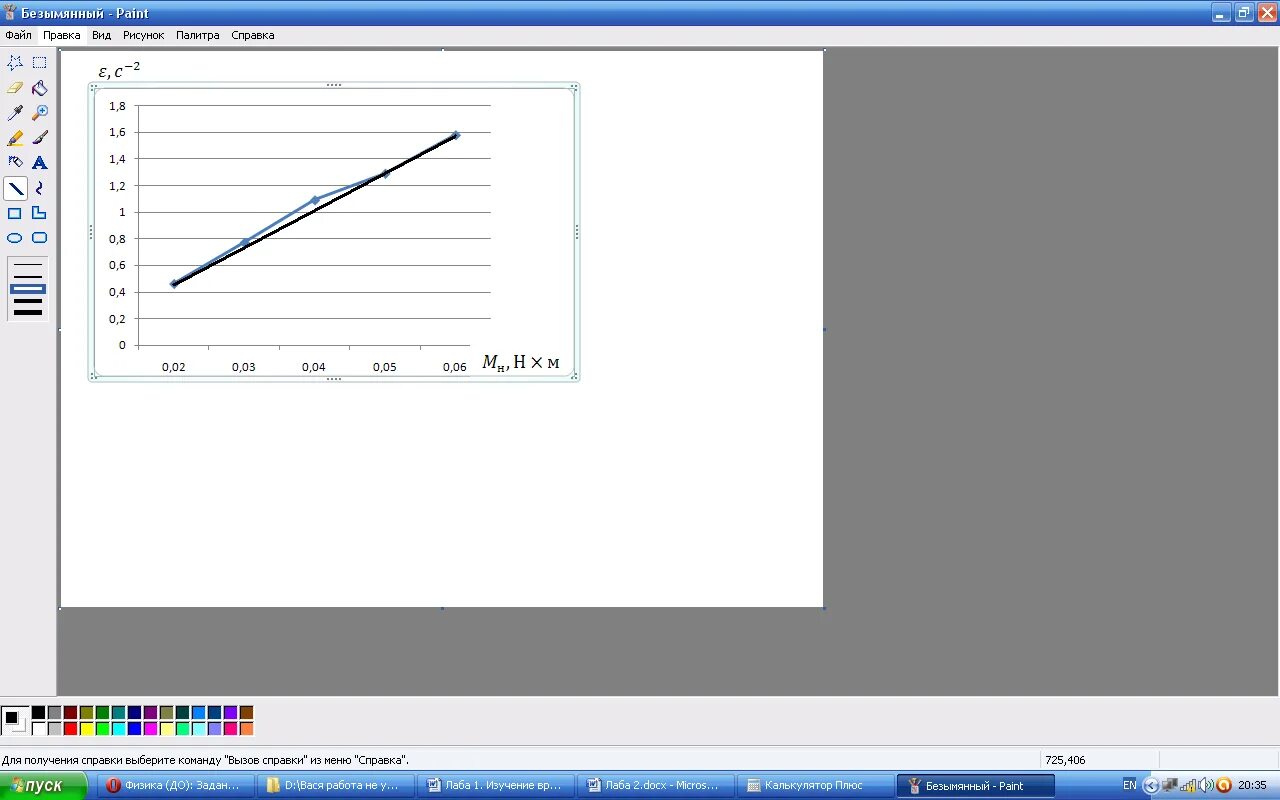Switch to the Pencil tool

tap(15, 138)
